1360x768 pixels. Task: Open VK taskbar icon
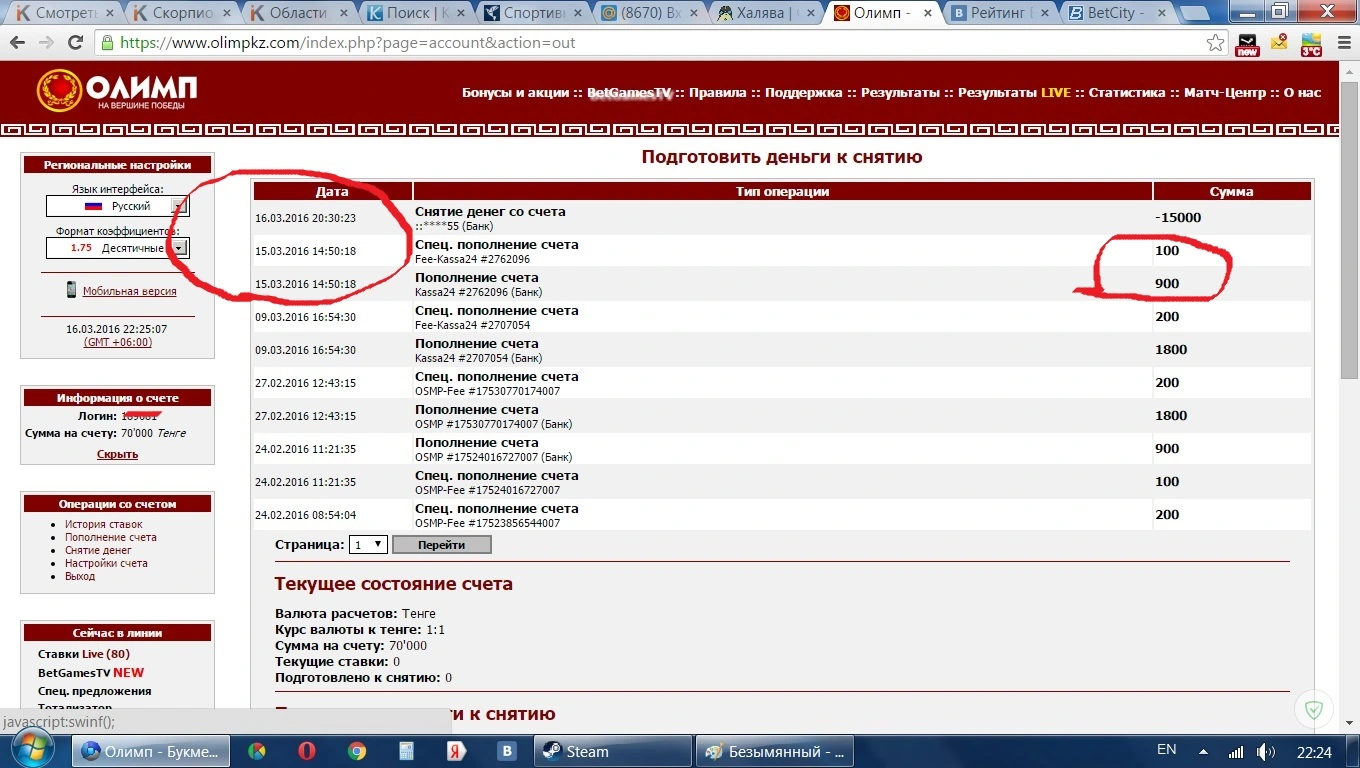tap(507, 751)
